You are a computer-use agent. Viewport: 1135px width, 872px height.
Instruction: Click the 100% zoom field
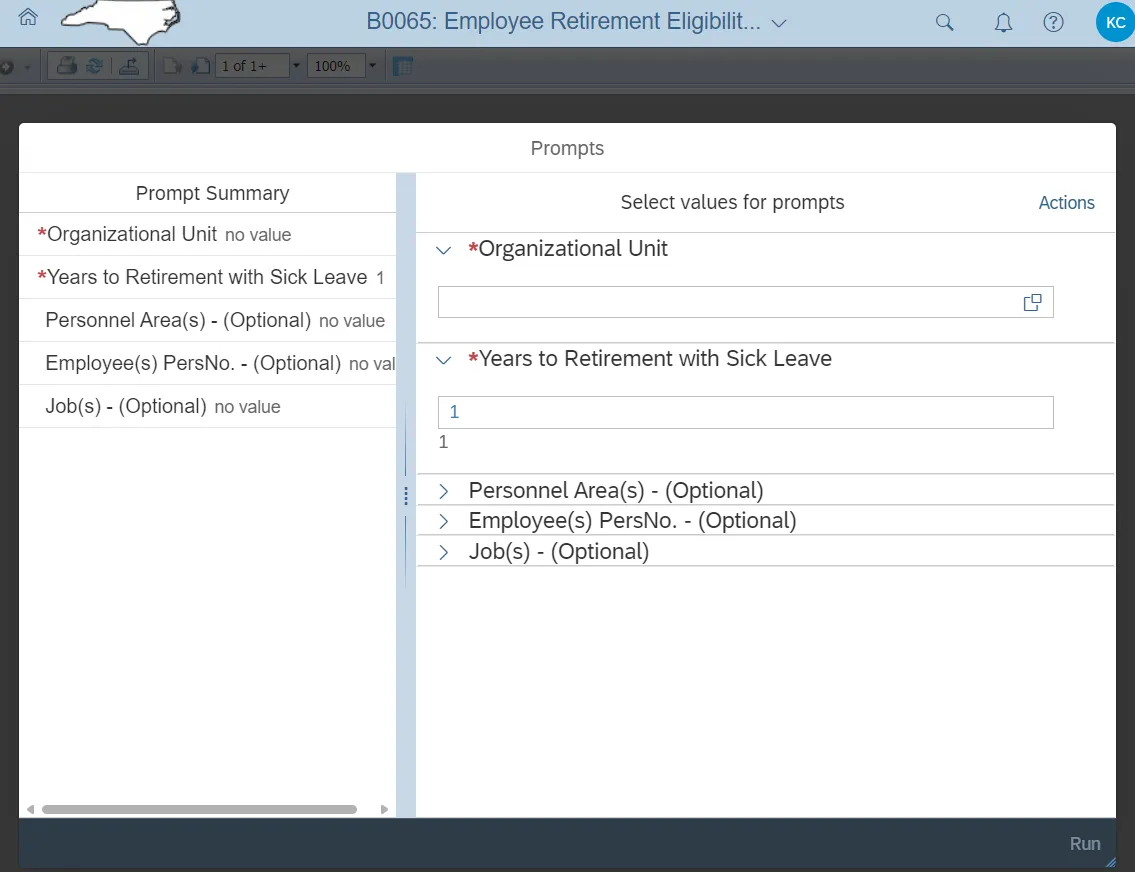tap(335, 66)
